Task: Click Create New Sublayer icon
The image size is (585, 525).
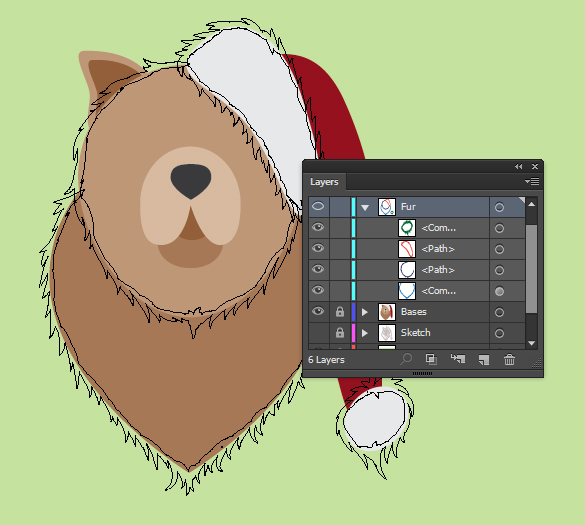Action: point(458,359)
